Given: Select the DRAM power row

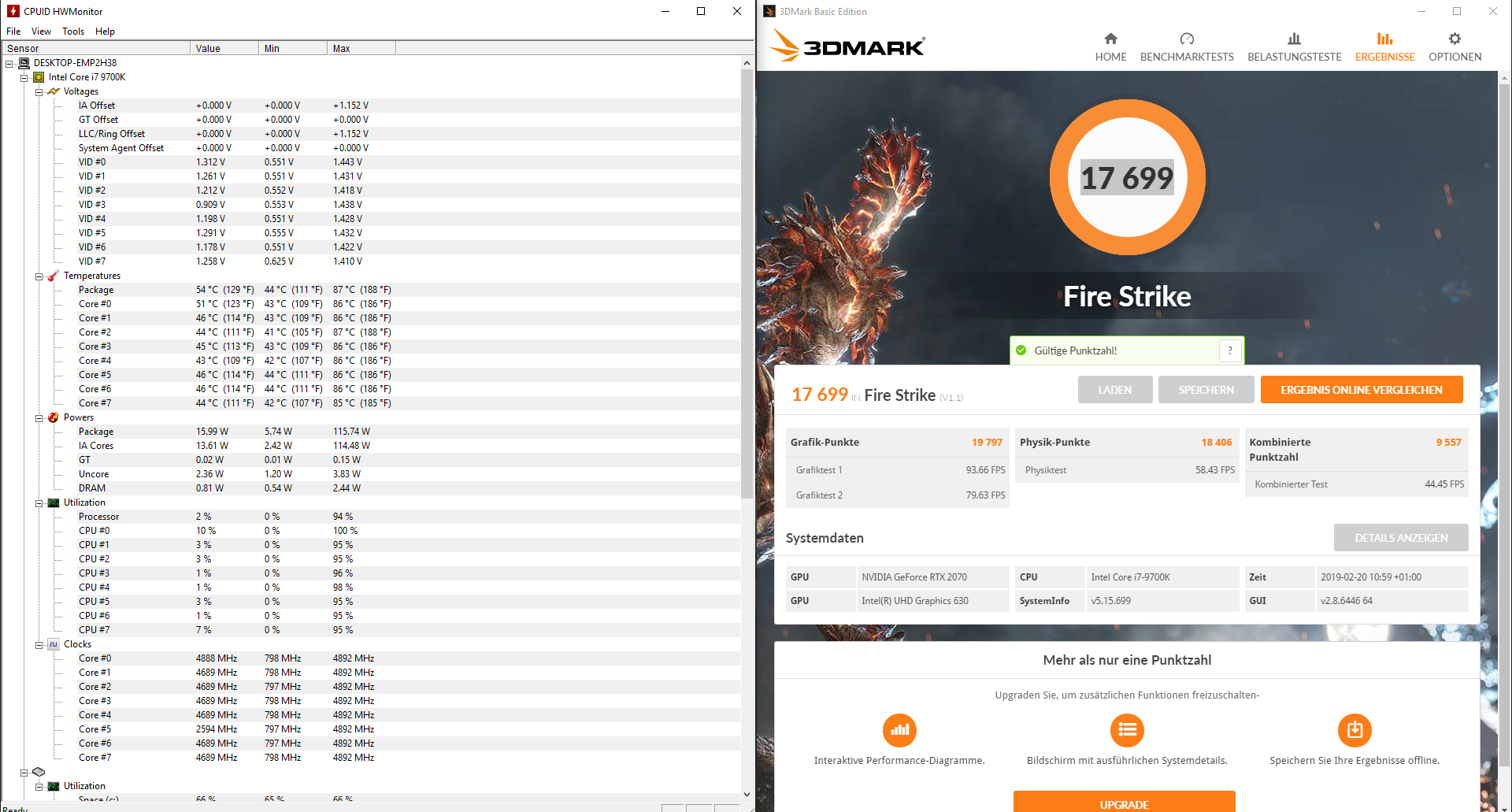Looking at the screenshot, I should click(370, 488).
